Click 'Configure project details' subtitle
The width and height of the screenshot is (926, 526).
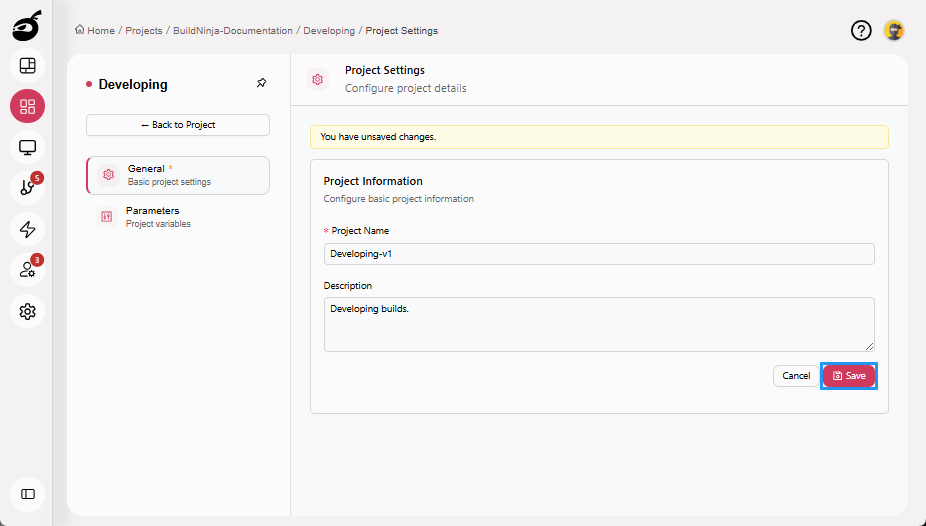click(x=406, y=89)
